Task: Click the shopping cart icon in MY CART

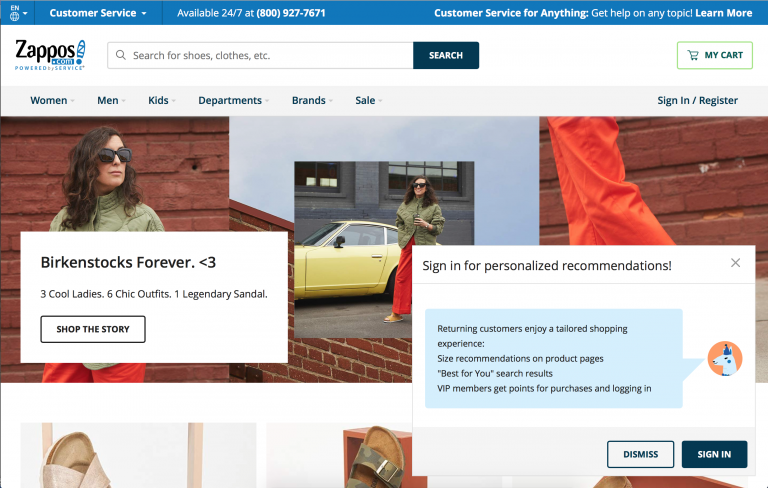Action: 693,55
